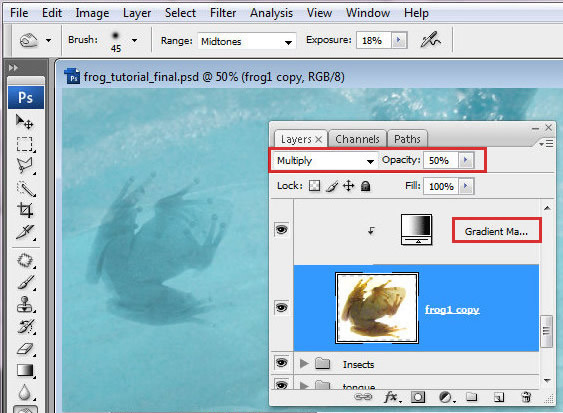Click the Ps logo atop toolbox
Image resolution: width=563 pixels, height=413 pixels.
point(26,97)
